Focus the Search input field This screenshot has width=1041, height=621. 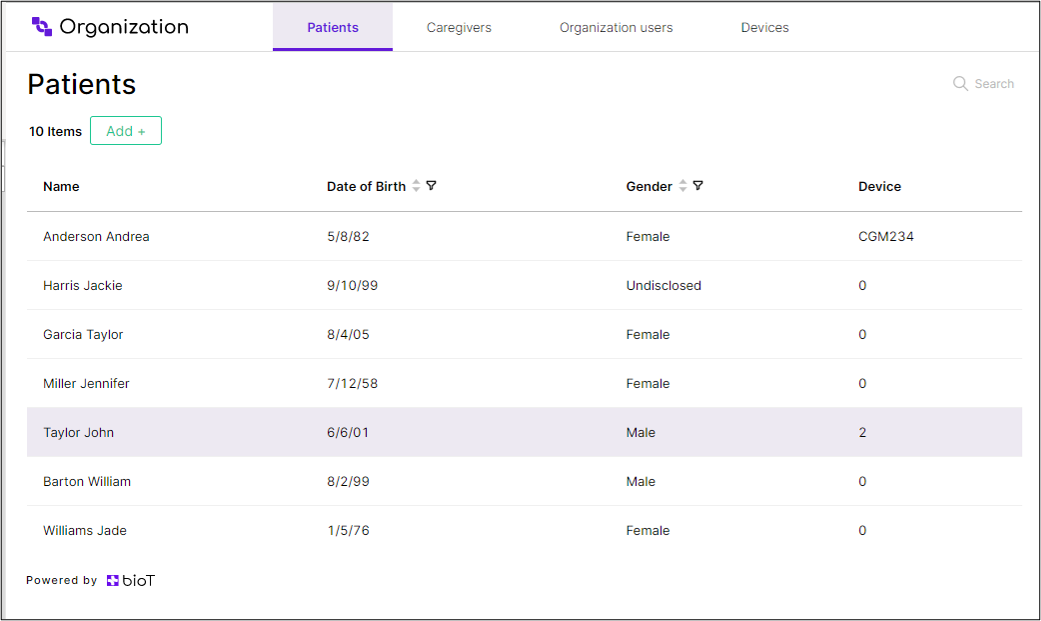click(x=994, y=84)
